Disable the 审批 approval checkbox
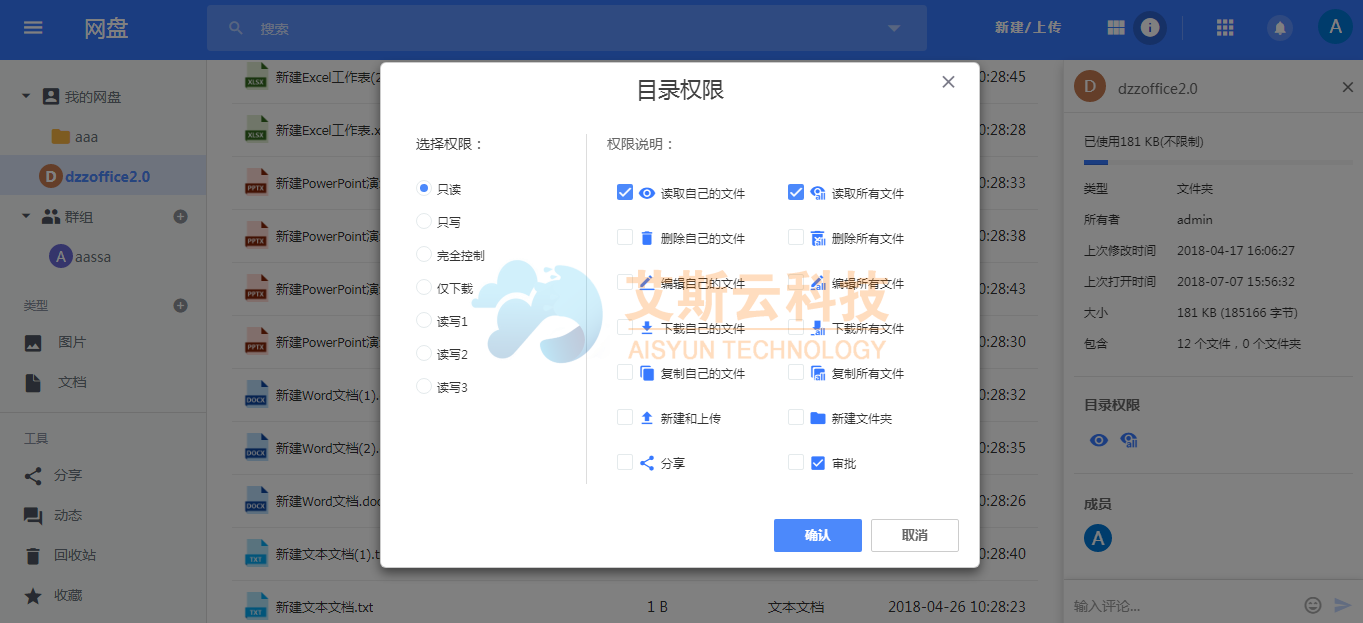This screenshot has width=1363, height=623. [x=796, y=462]
